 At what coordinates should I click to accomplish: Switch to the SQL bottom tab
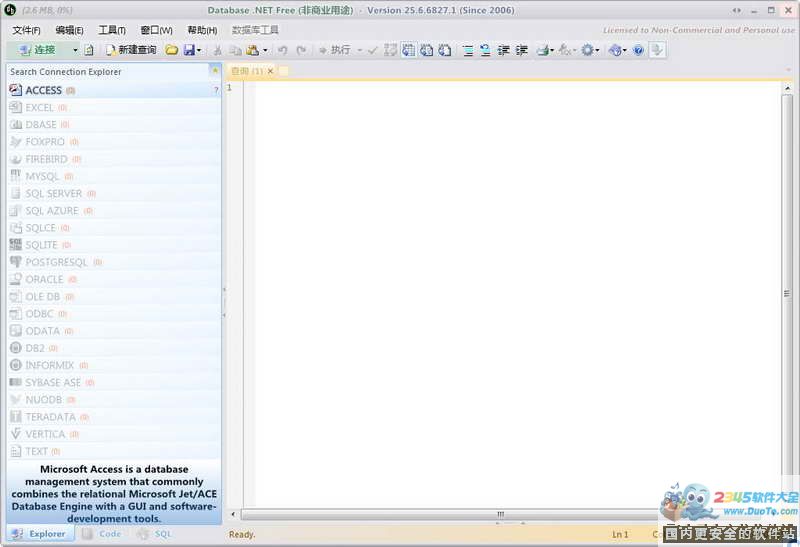[x=156, y=534]
